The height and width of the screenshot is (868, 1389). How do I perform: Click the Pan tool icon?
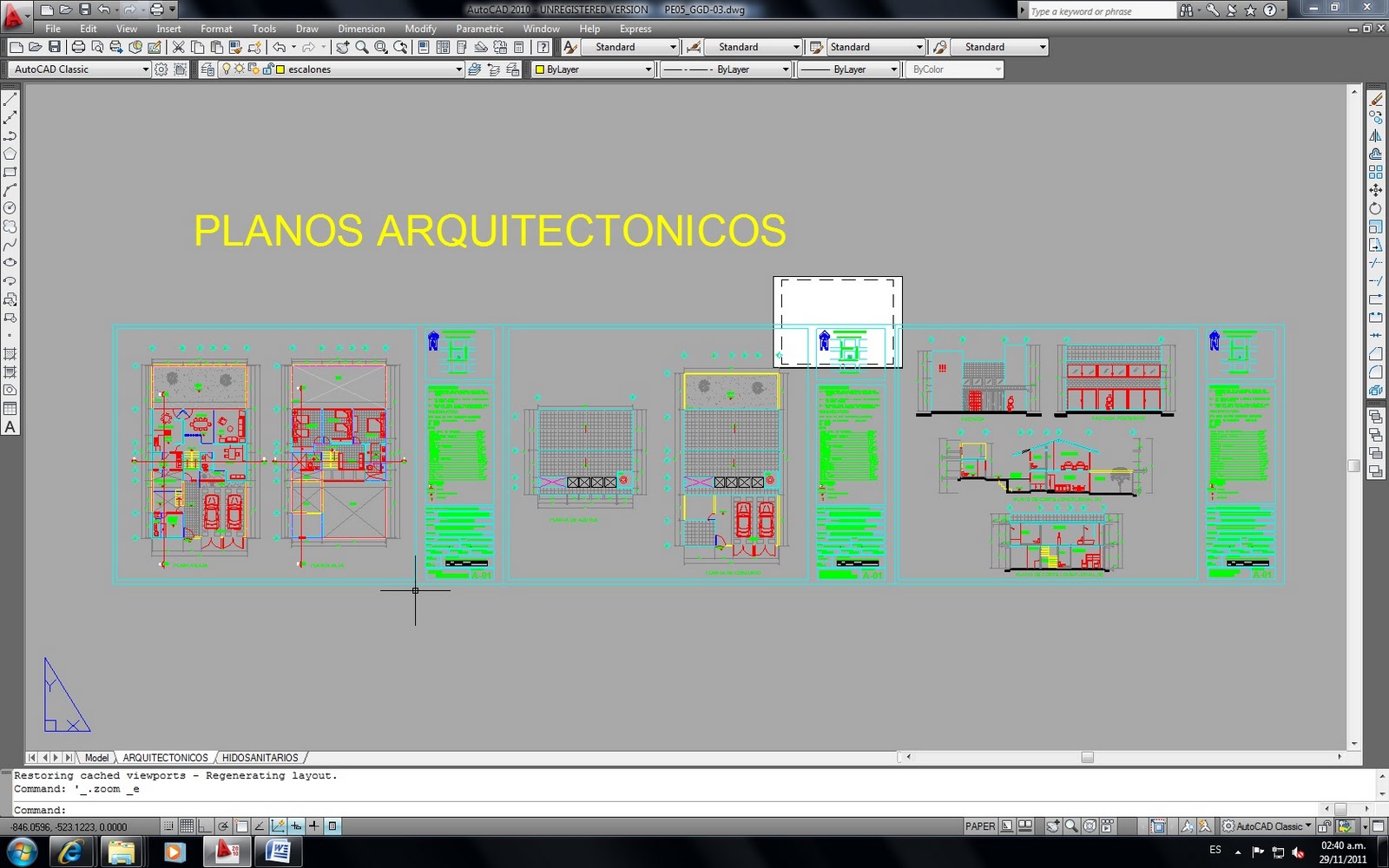click(x=342, y=47)
